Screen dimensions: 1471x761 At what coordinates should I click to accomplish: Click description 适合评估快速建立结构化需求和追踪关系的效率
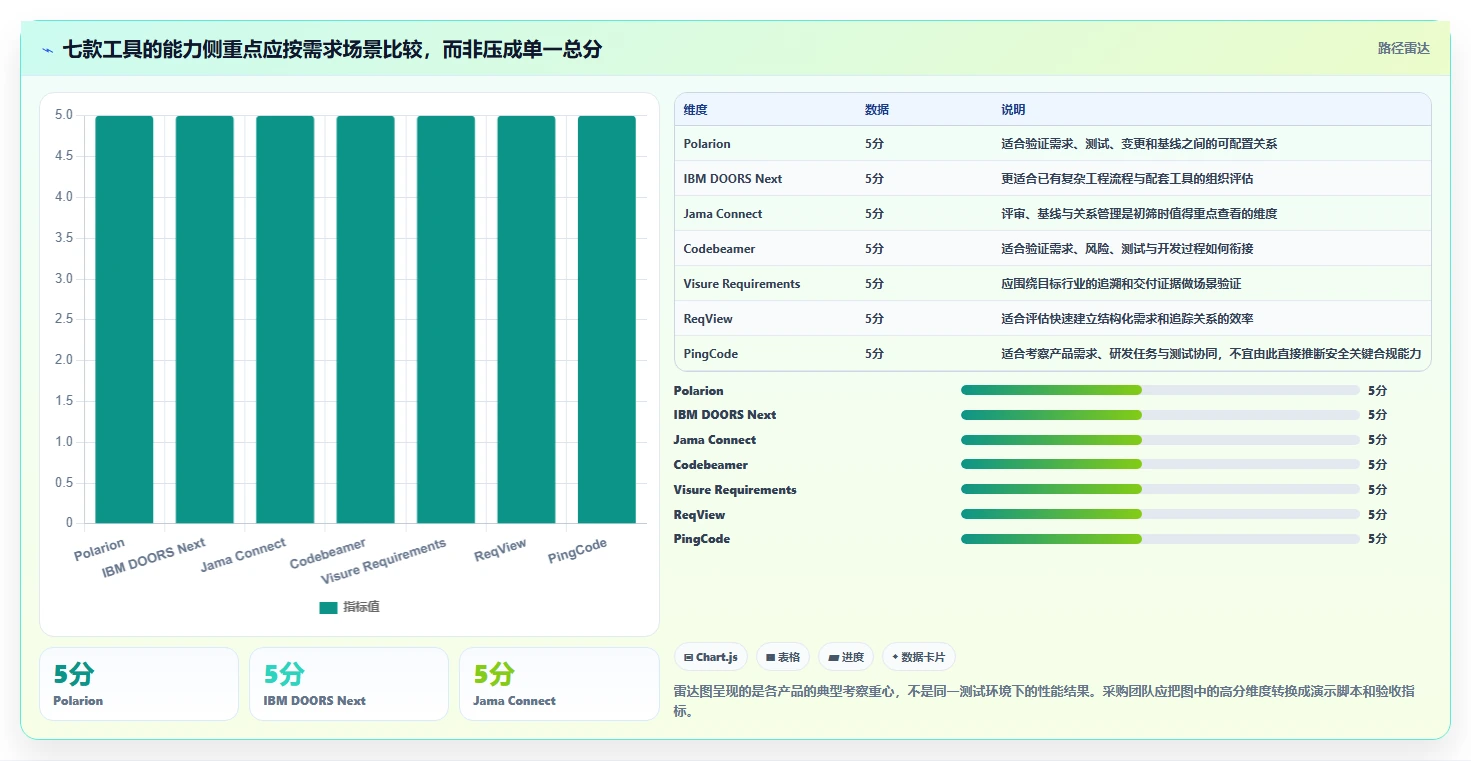point(1127,319)
